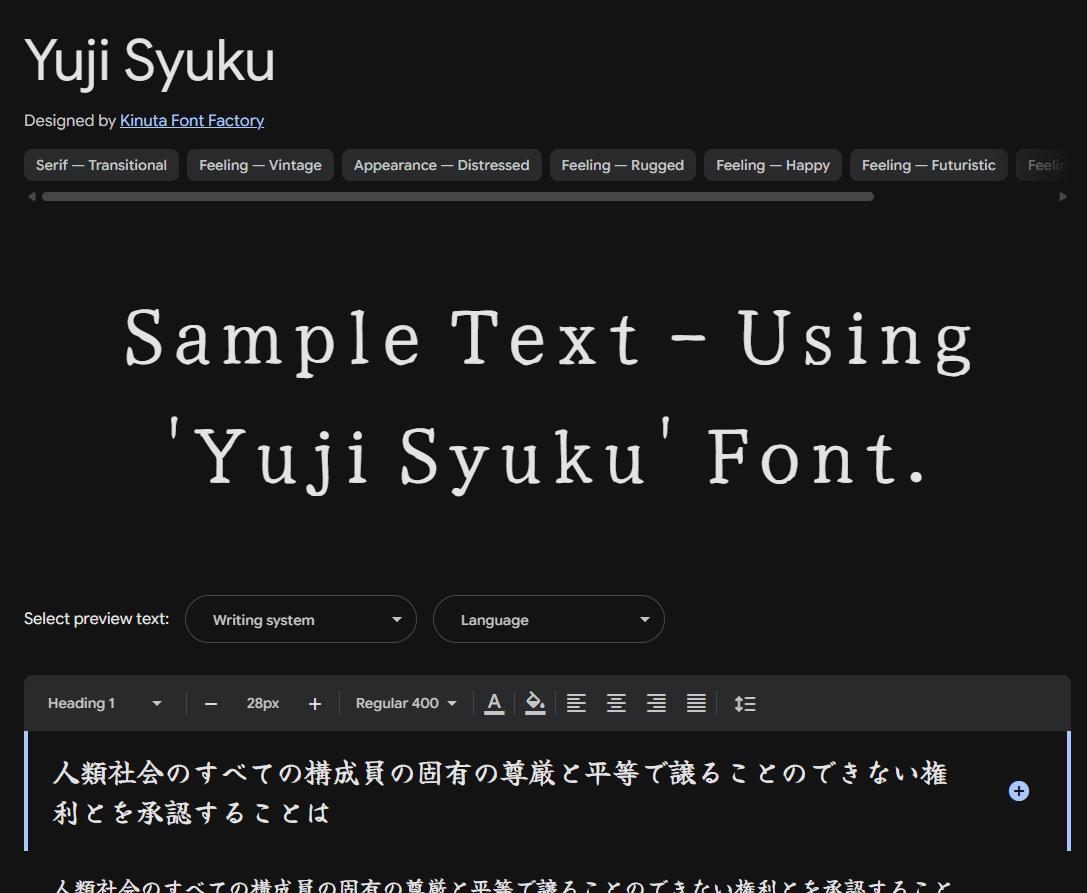Click the Select preview text label
This screenshot has height=893, width=1087.
(96, 618)
